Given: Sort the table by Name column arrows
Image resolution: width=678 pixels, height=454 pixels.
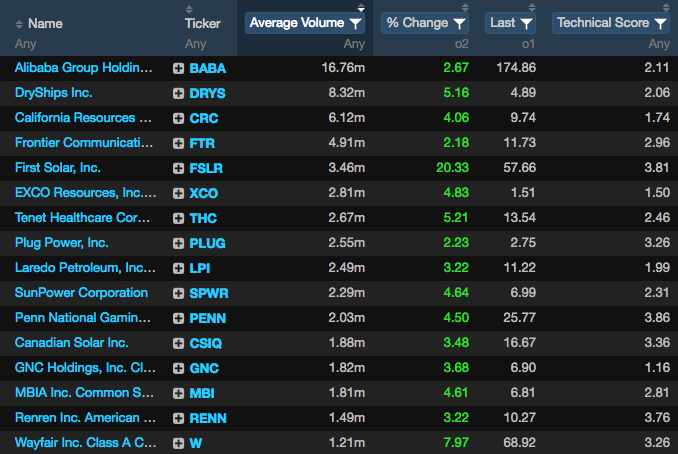Looking at the screenshot, I should (19, 24).
